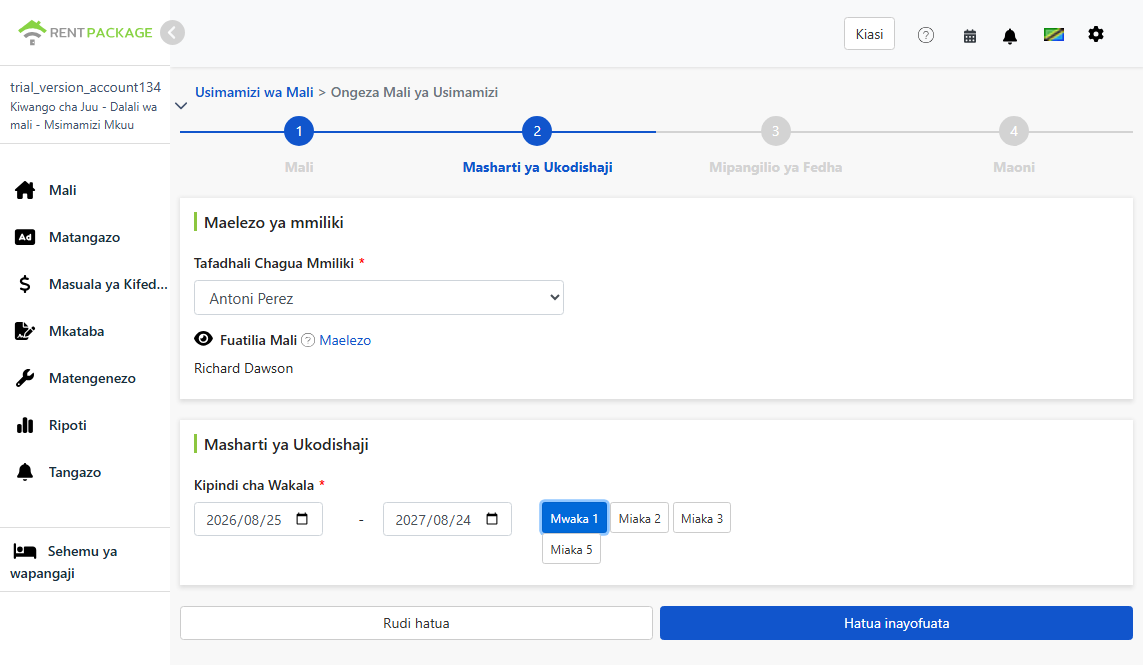Open Matangazo menu item in sidebar
This screenshot has width=1143, height=665.
point(85,237)
